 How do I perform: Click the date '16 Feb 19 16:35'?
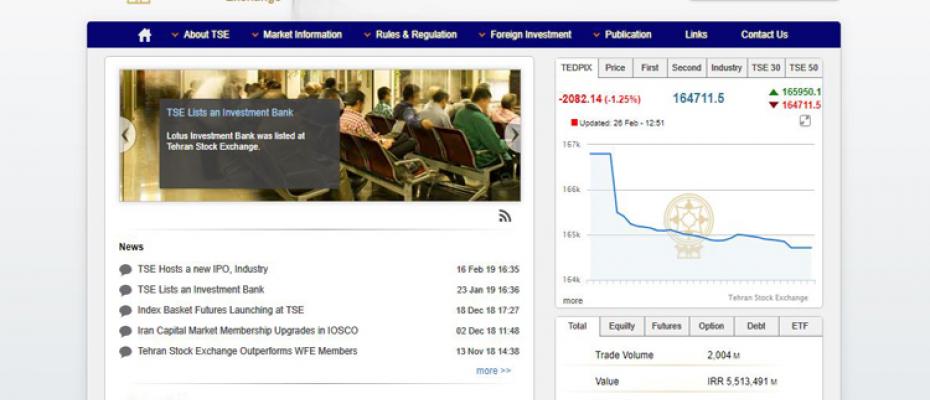coord(488,269)
